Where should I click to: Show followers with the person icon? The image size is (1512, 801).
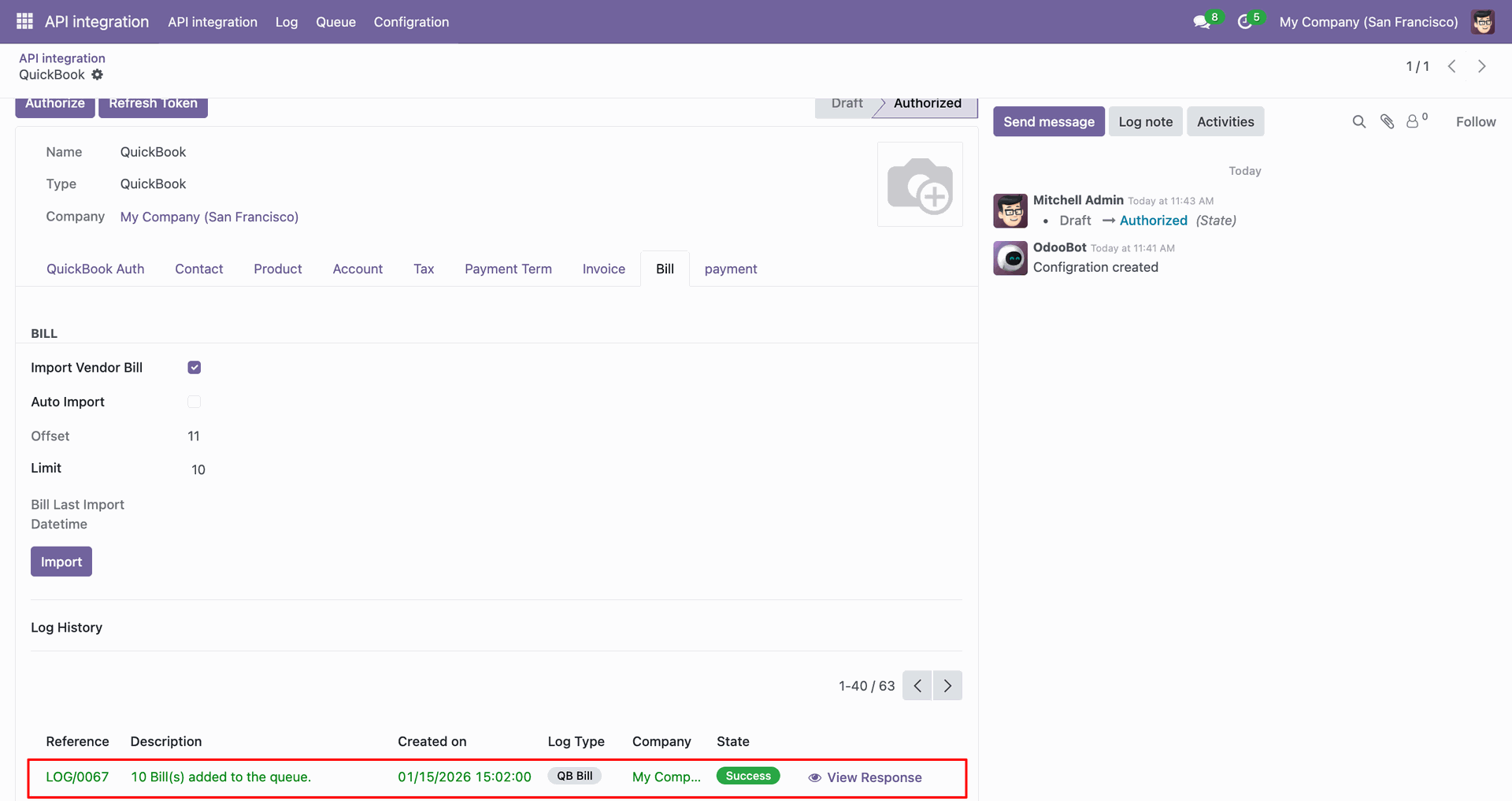pos(1413,121)
